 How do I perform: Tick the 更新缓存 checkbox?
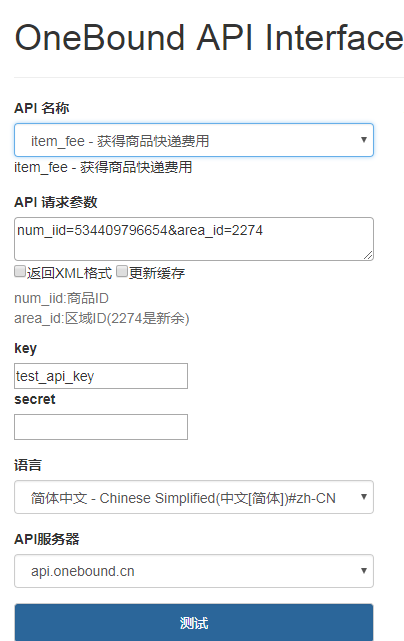[122, 271]
